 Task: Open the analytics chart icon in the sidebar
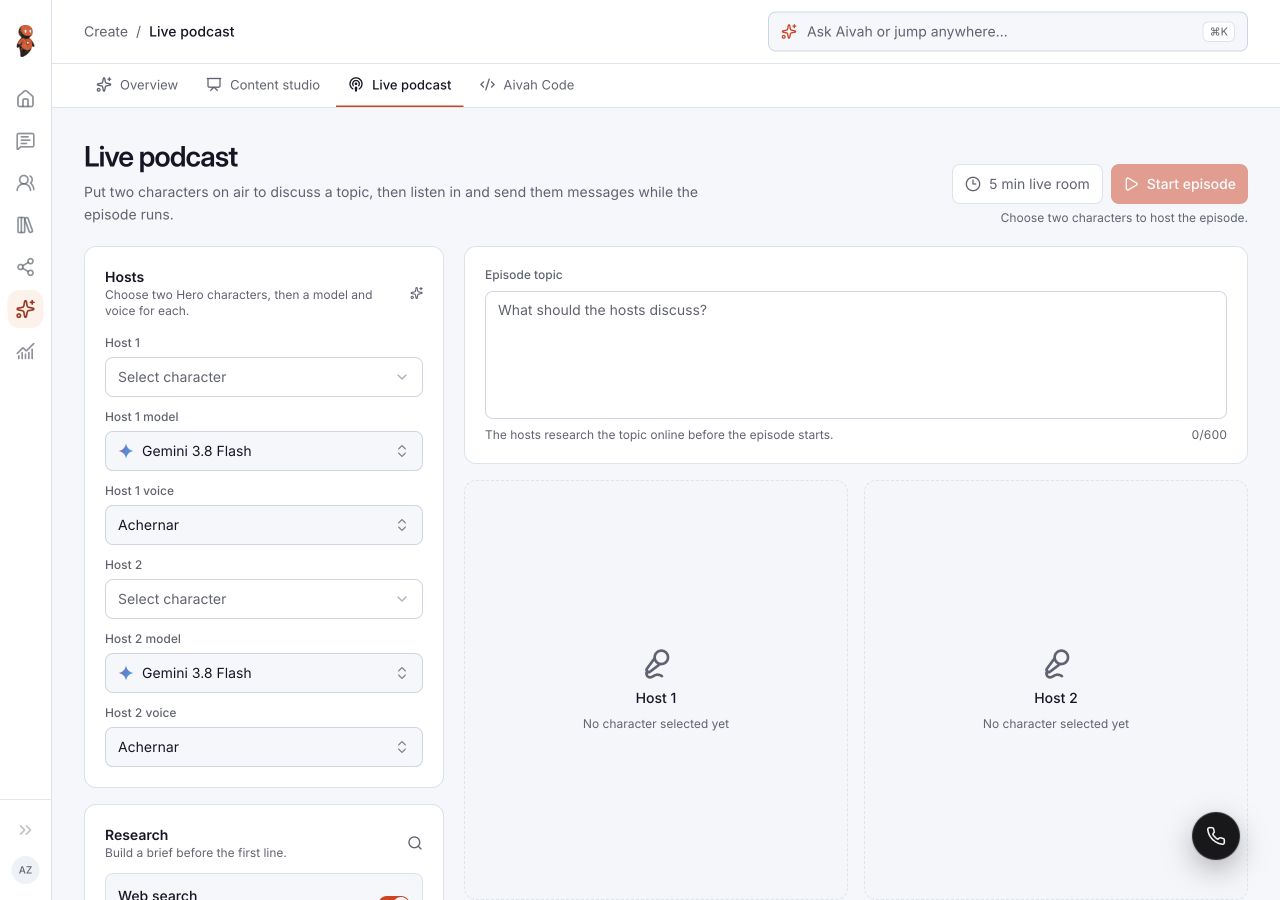pyautogui.click(x=26, y=351)
